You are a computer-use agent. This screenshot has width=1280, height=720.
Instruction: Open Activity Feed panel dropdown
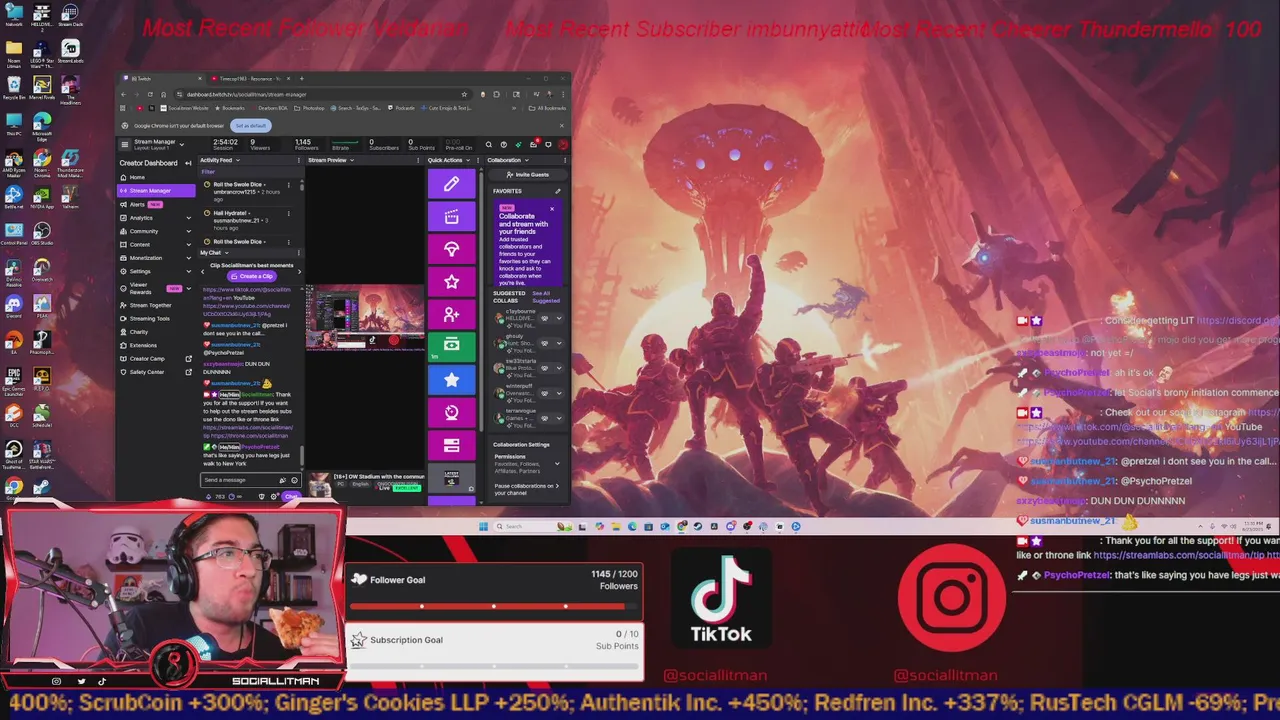tap(237, 160)
